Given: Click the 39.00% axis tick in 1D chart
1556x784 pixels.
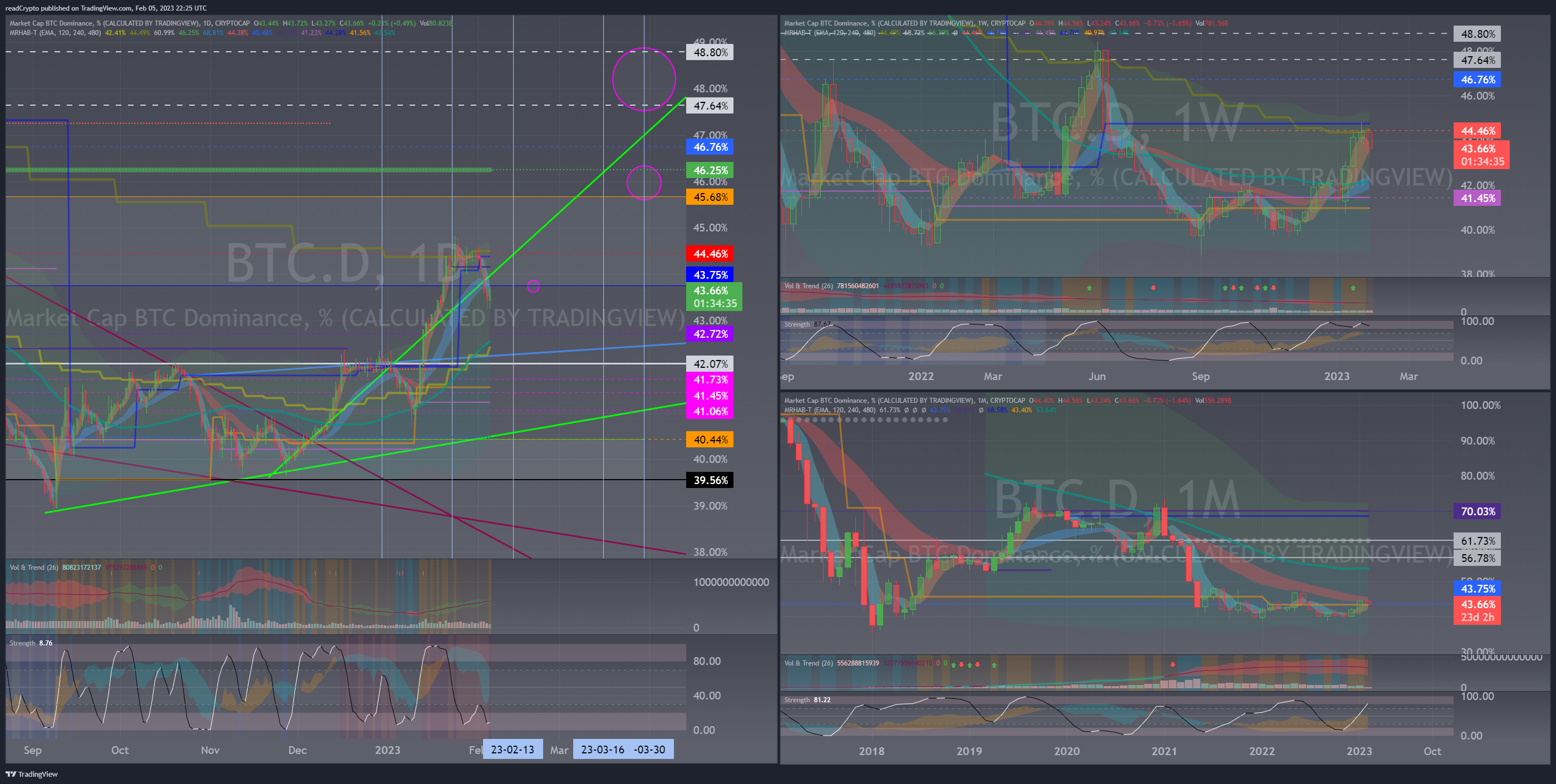Looking at the screenshot, I should [710, 506].
